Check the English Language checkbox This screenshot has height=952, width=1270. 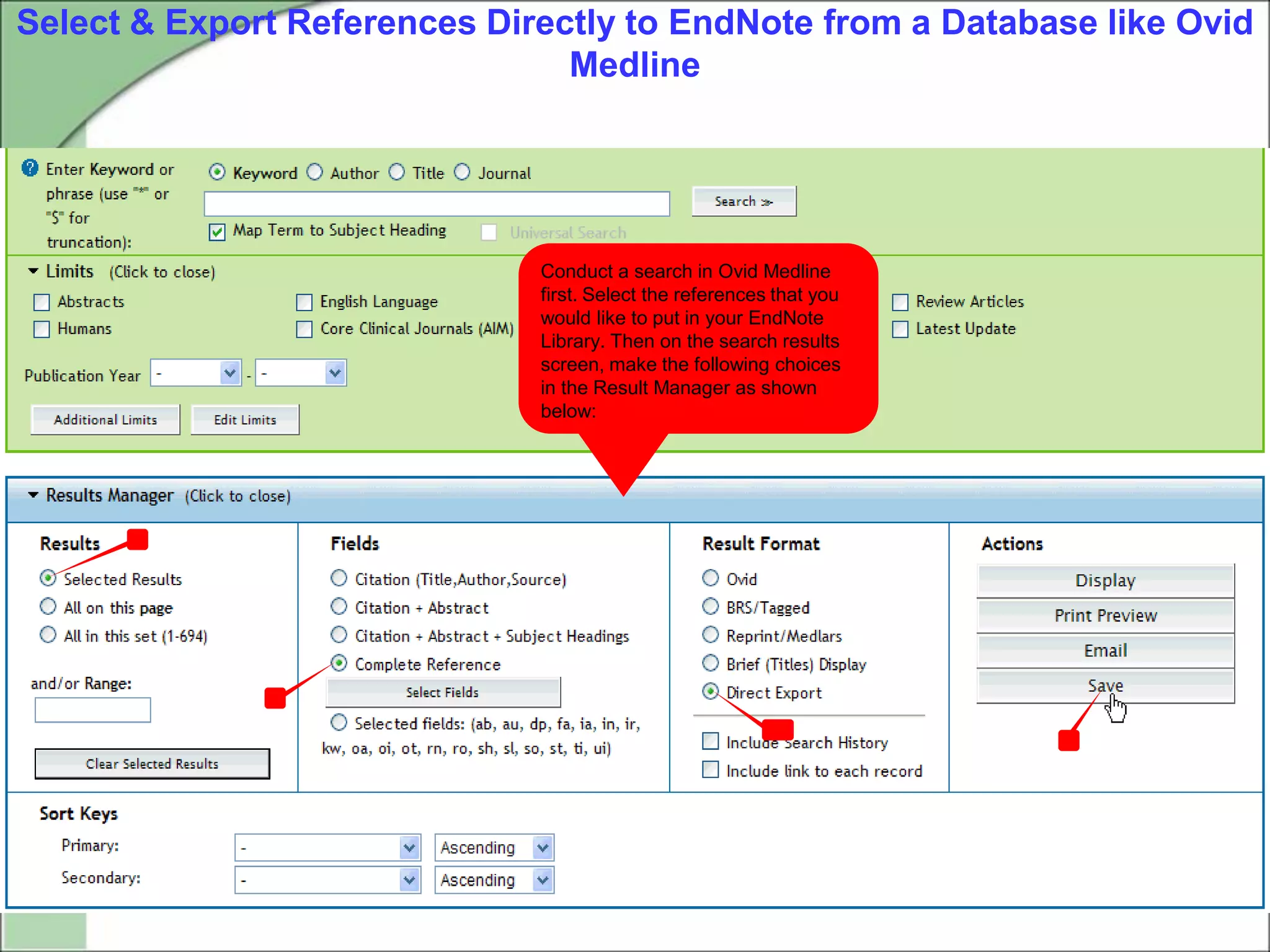point(304,302)
